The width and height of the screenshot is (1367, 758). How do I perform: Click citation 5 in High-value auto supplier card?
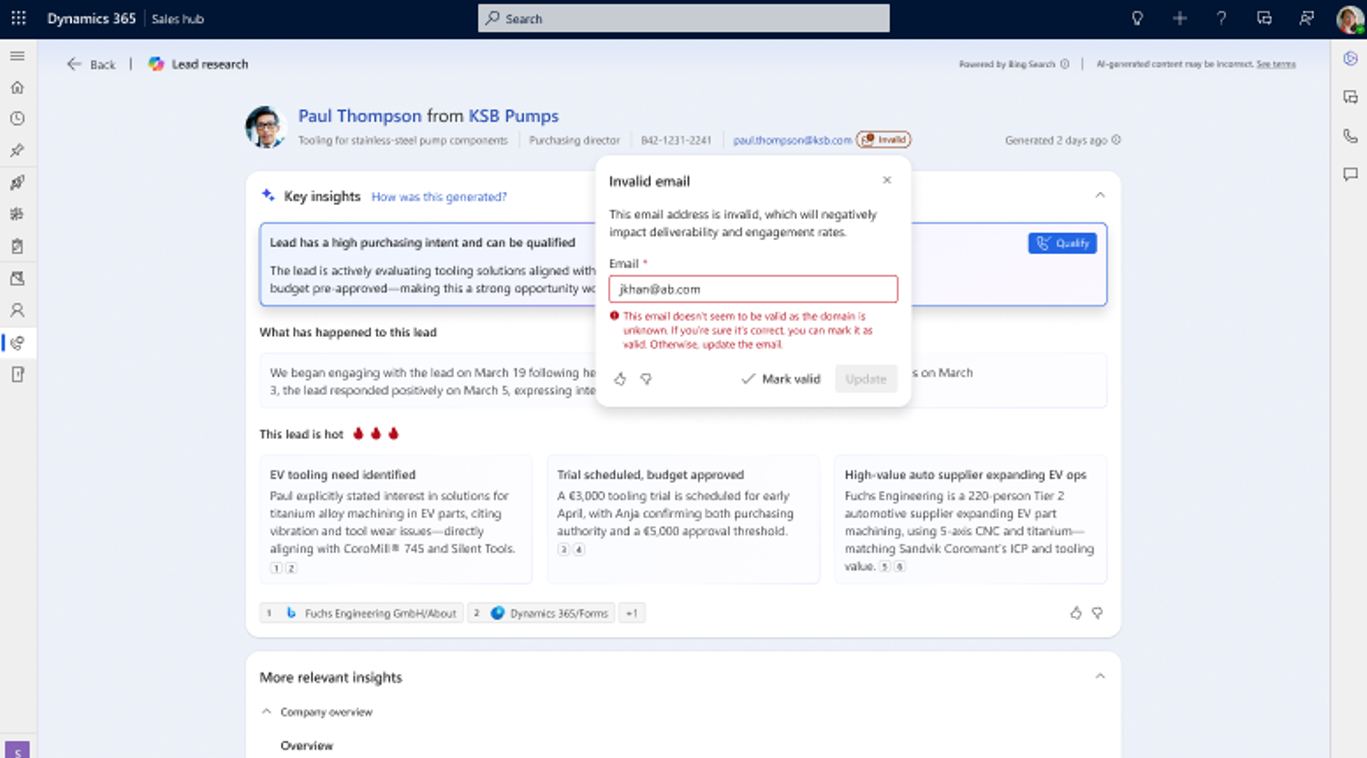click(884, 567)
